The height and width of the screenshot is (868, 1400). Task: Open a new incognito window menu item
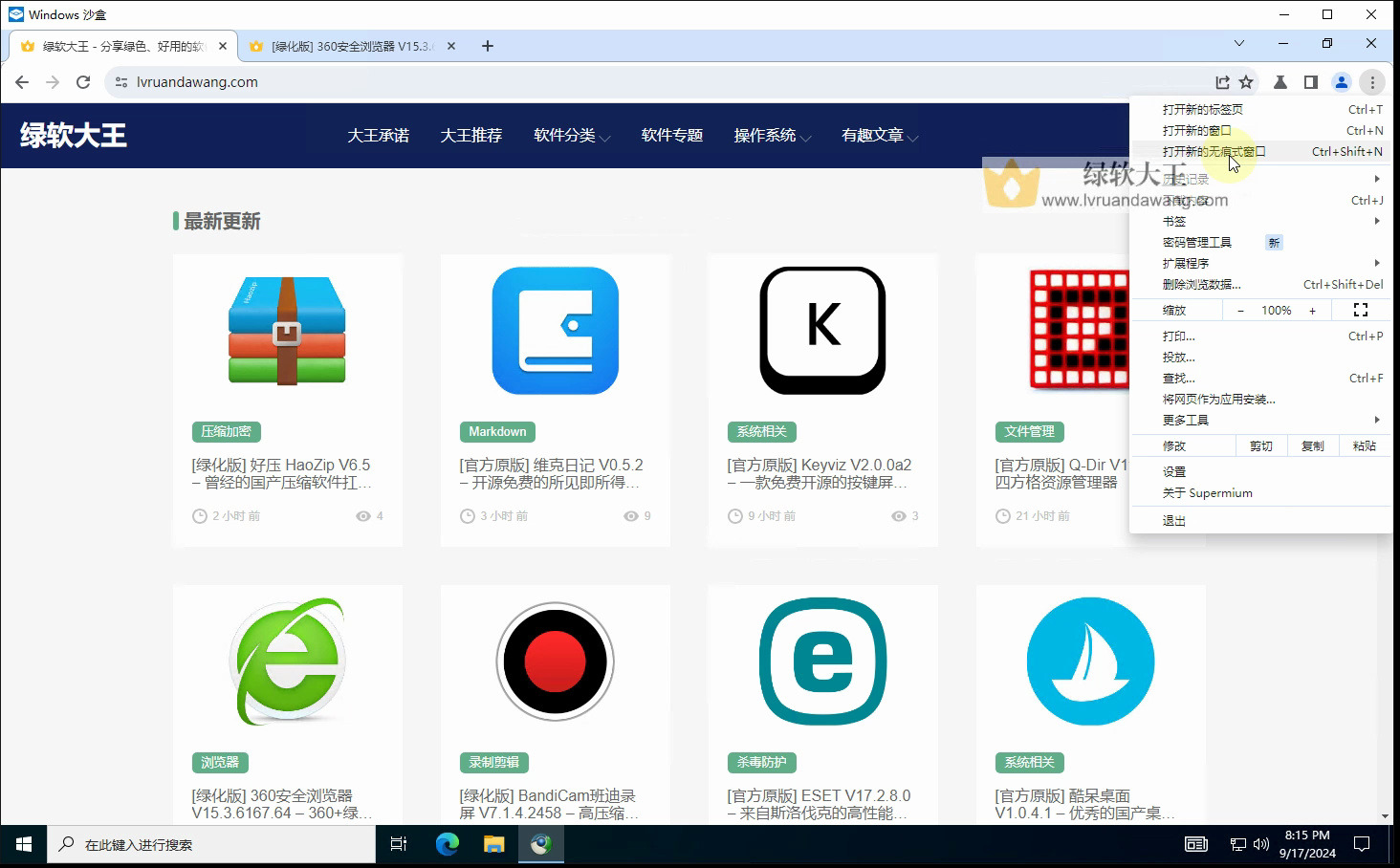(x=1260, y=151)
